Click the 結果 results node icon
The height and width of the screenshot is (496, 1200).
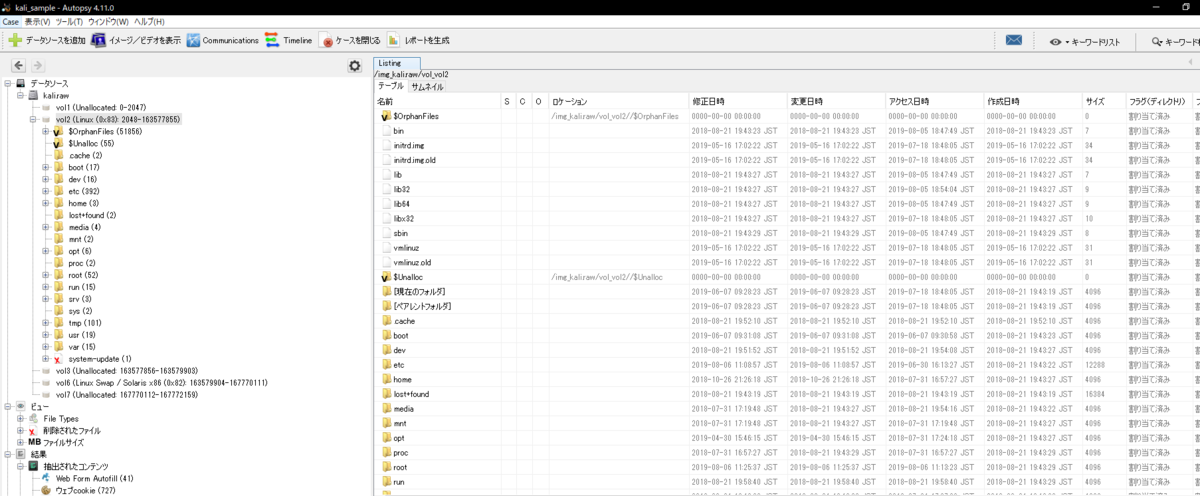tap(21, 454)
